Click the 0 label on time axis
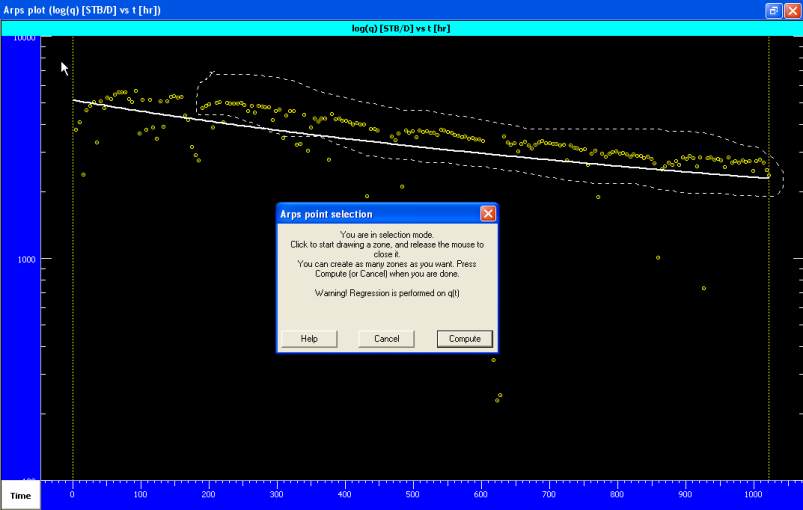This screenshot has width=803, height=510. click(72, 494)
